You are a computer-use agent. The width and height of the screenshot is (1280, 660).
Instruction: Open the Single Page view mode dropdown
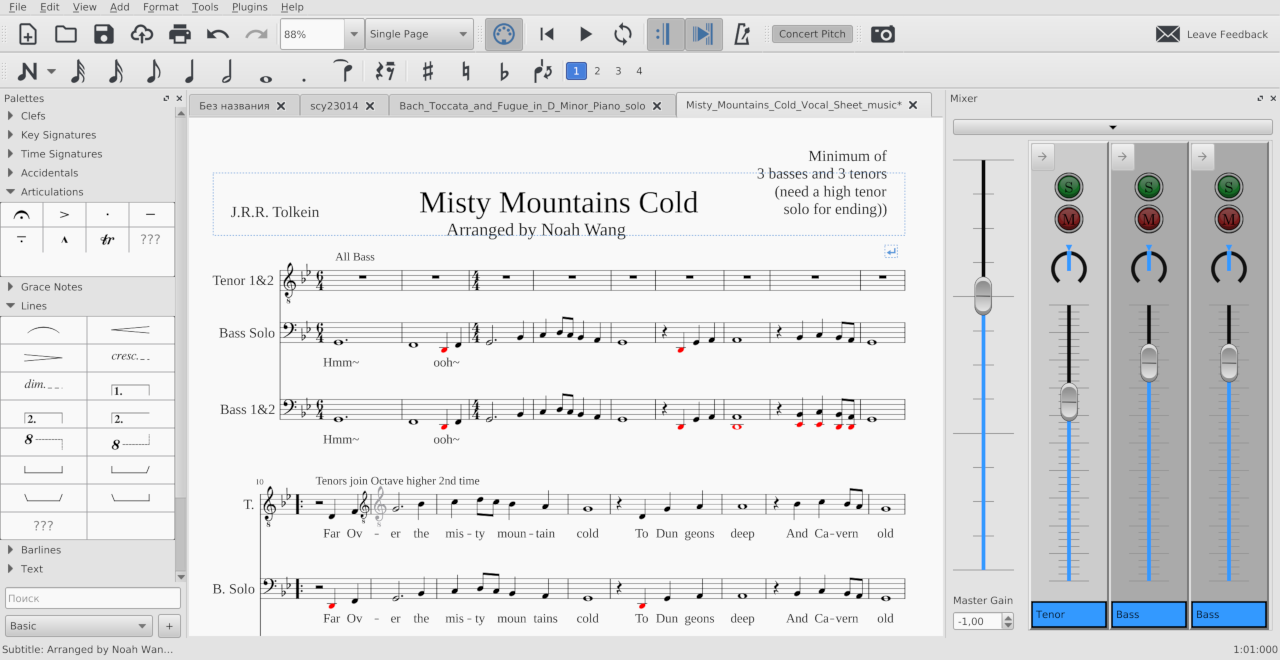click(419, 34)
